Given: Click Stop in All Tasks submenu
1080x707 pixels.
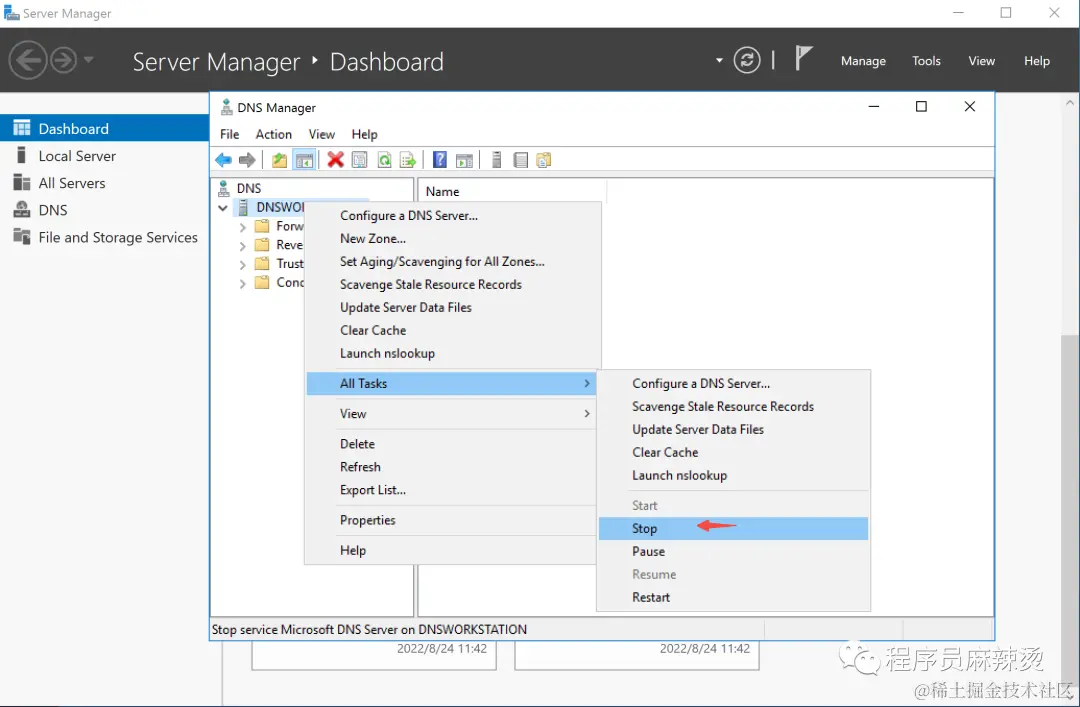Looking at the screenshot, I should point(733,529).
